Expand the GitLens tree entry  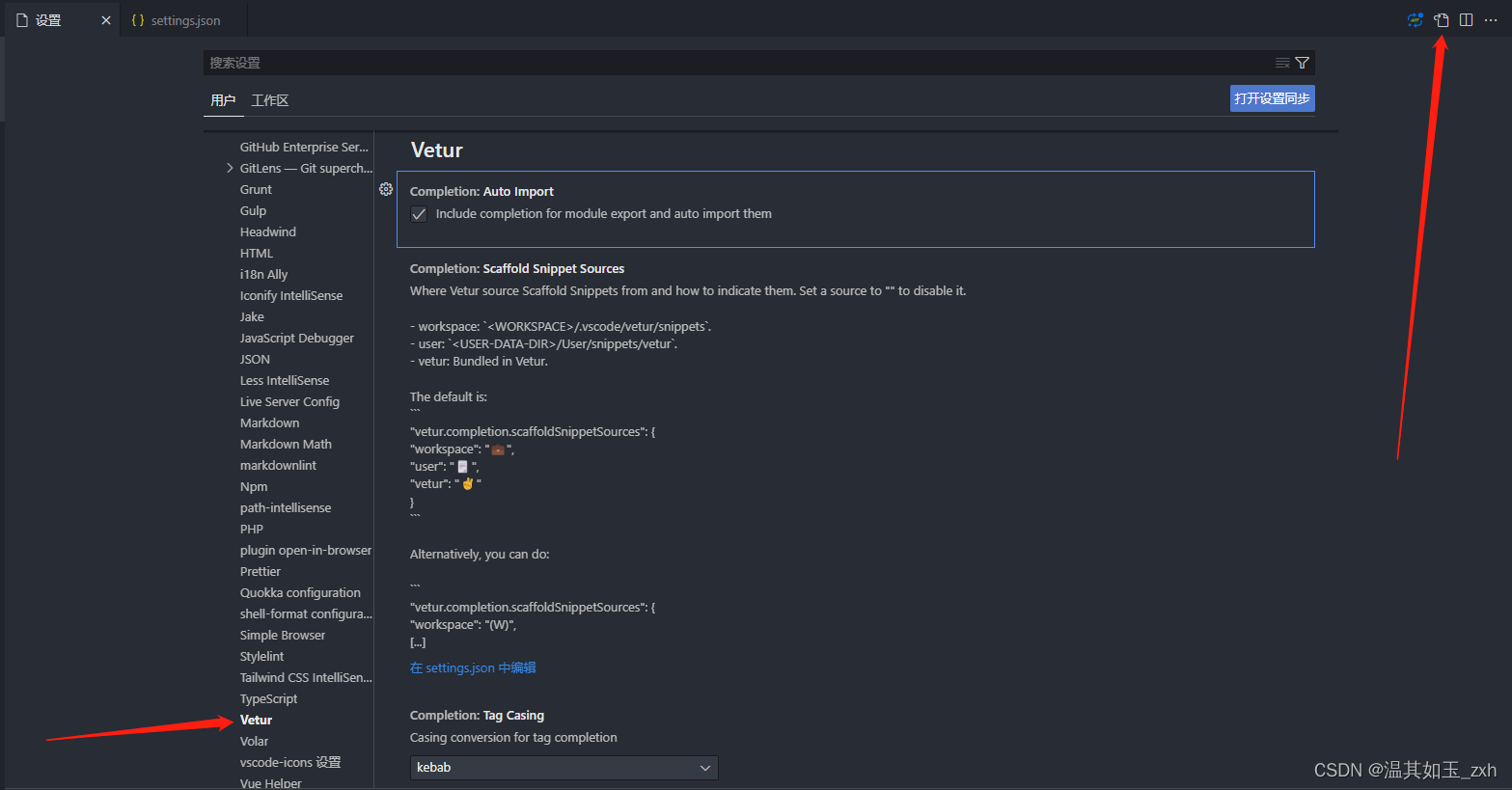[230, 168]
